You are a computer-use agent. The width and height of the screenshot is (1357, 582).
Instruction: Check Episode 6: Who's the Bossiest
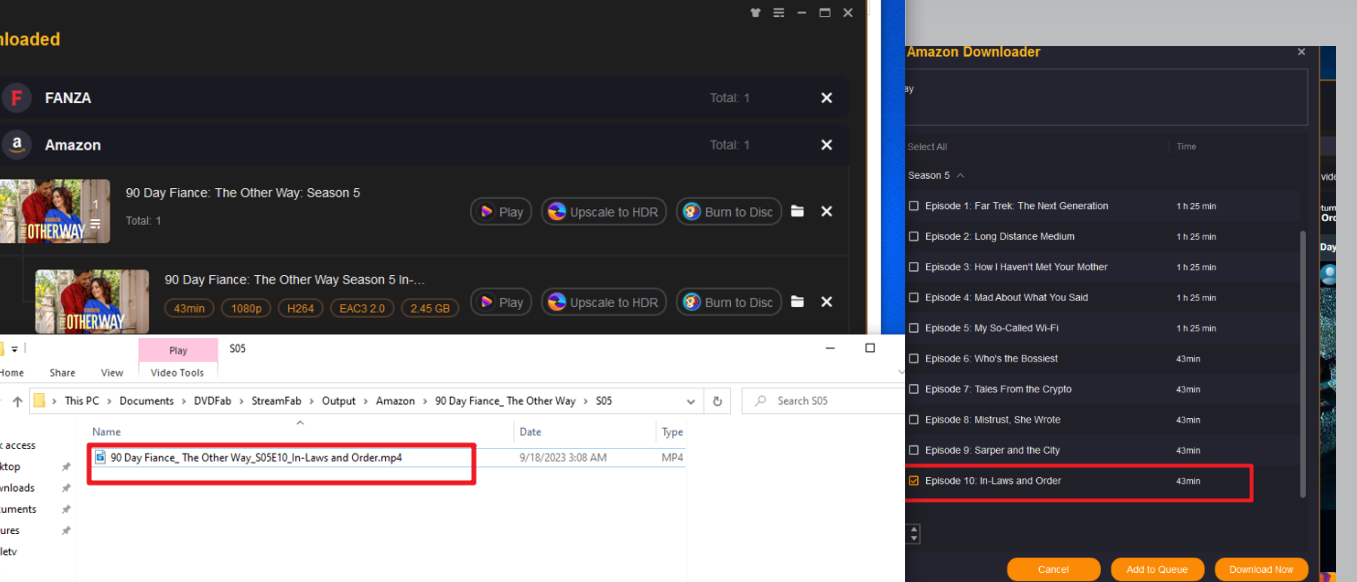(913, 359)
